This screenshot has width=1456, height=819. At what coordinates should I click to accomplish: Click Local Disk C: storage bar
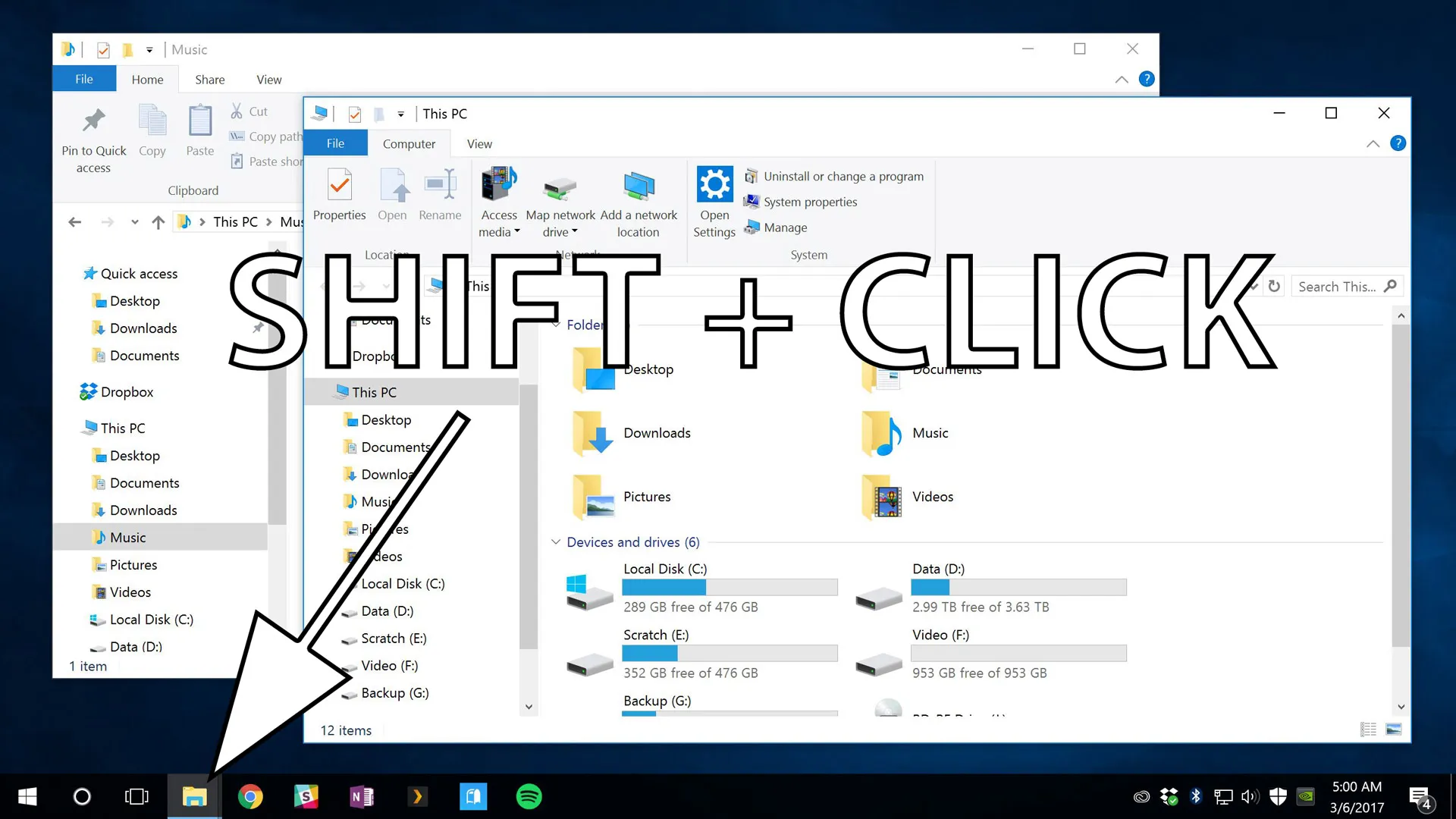click(x=729, y=588)
